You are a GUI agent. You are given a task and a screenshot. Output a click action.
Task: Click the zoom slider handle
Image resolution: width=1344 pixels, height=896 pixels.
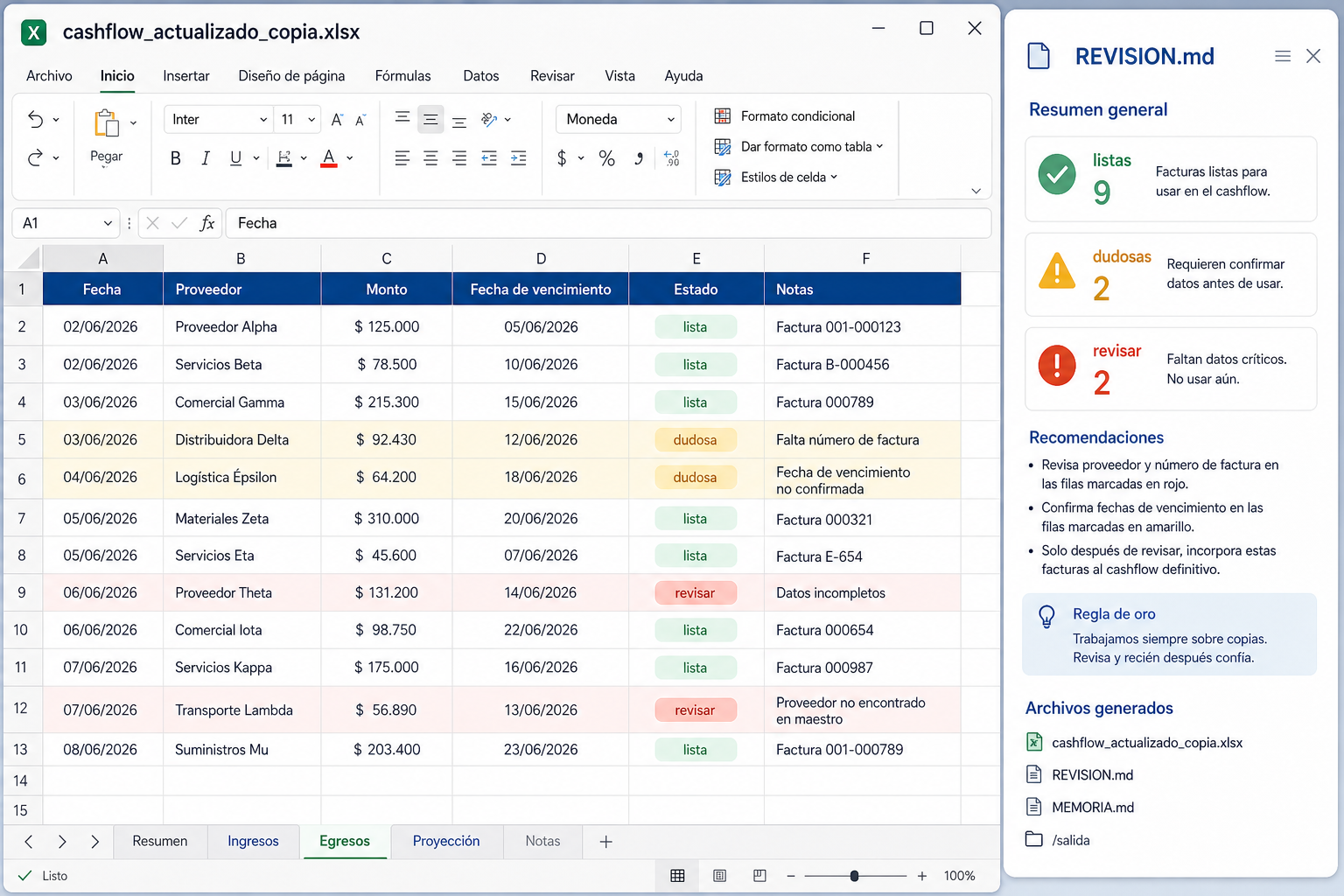point(854,876)
